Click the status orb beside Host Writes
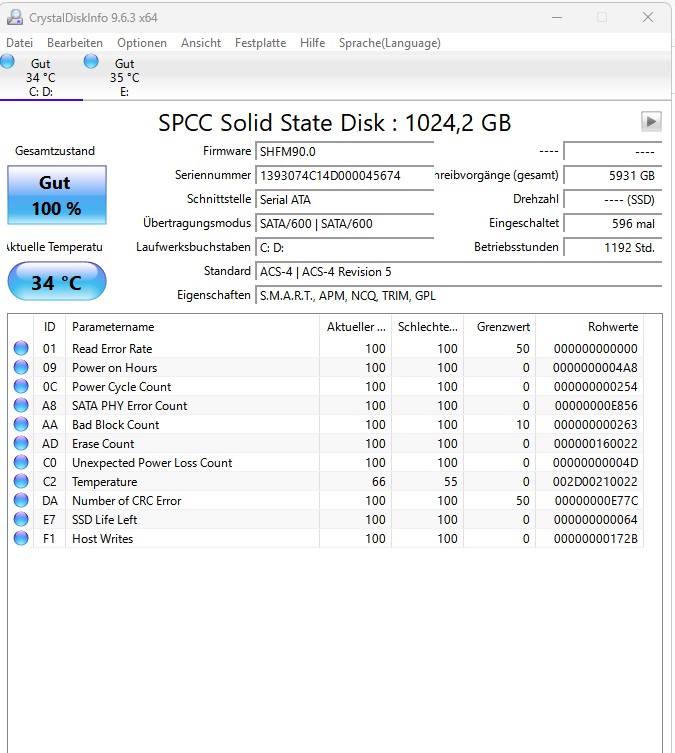 tap(21, 539)
